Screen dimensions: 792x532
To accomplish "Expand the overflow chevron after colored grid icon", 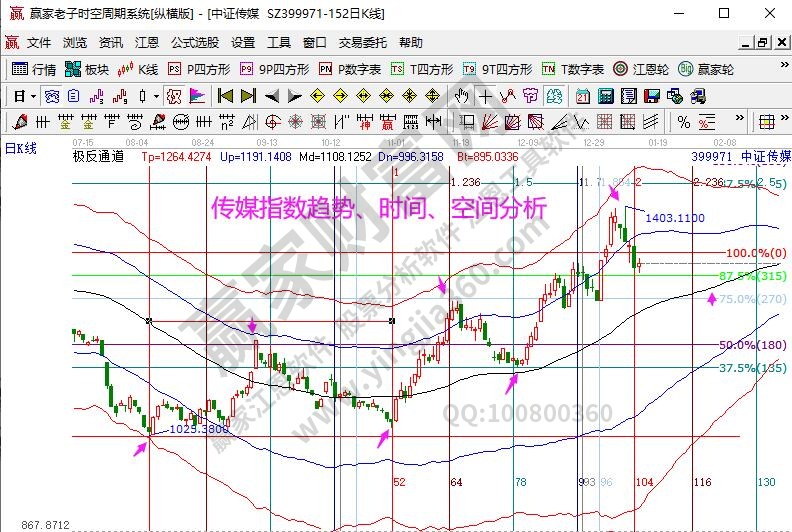I will coord(784,117).
